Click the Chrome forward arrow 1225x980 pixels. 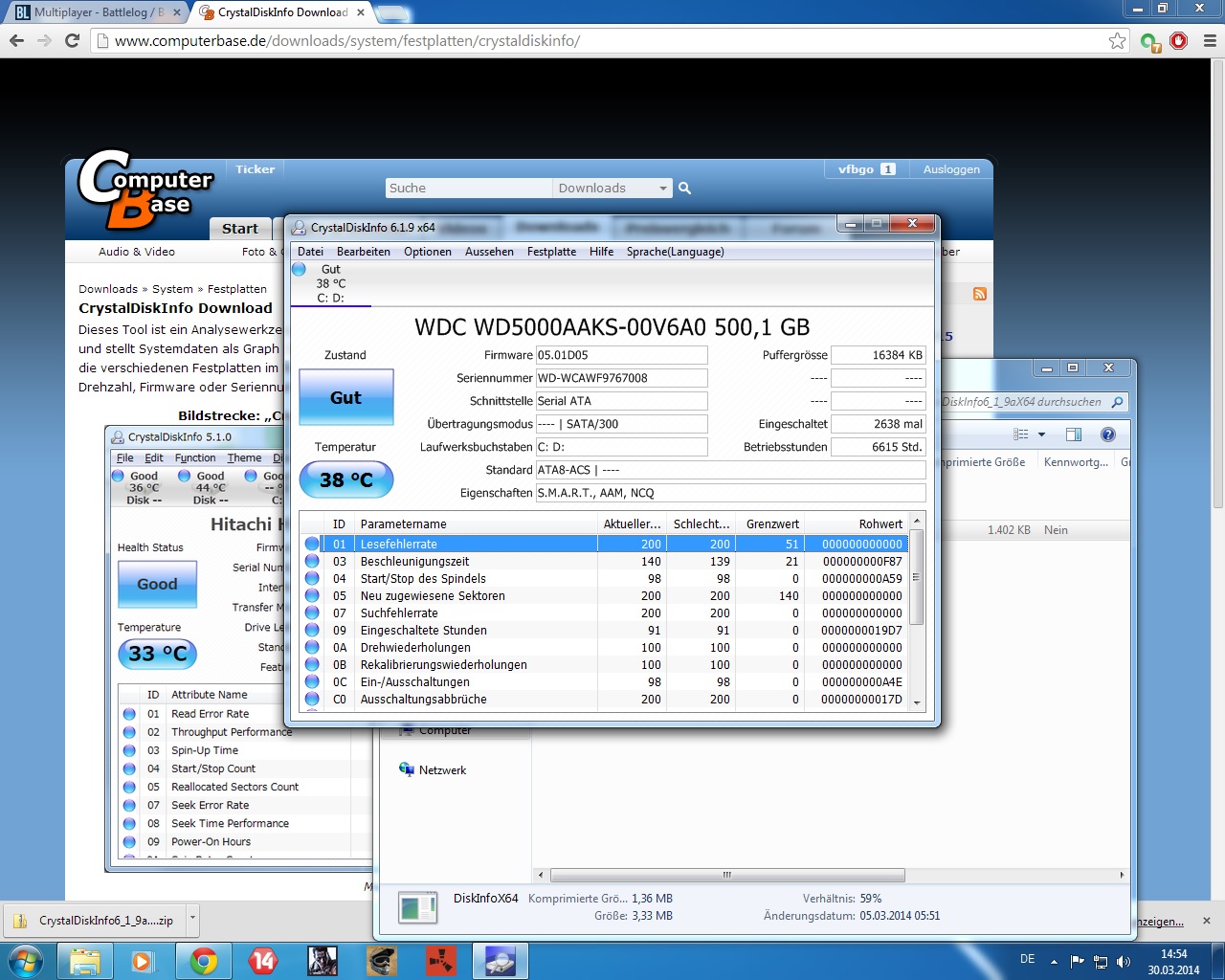[44, 41]
